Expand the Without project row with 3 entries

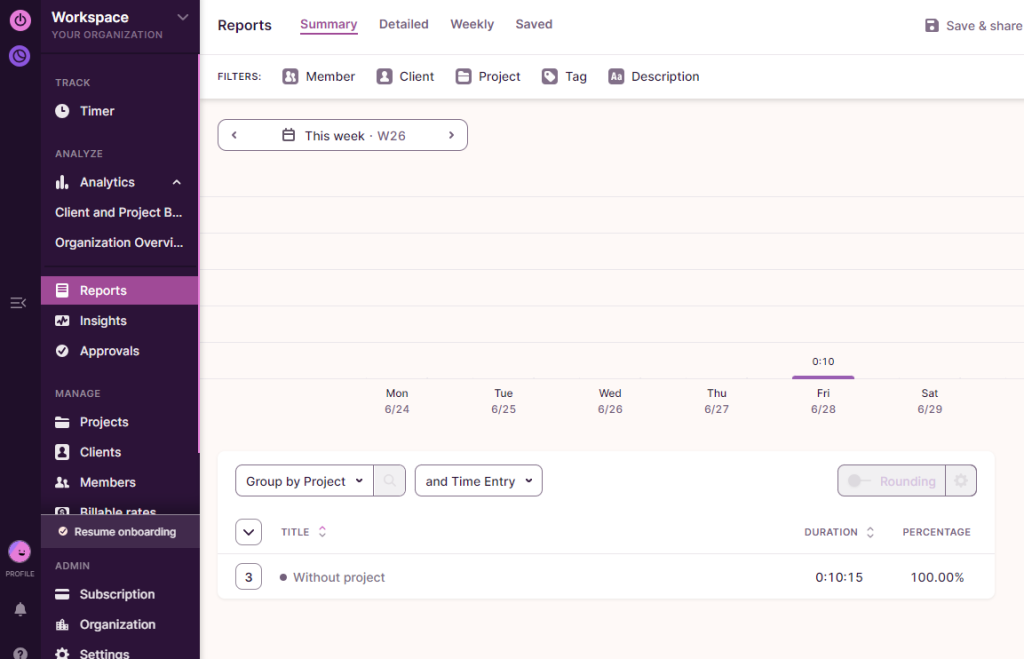pos(248,577)
